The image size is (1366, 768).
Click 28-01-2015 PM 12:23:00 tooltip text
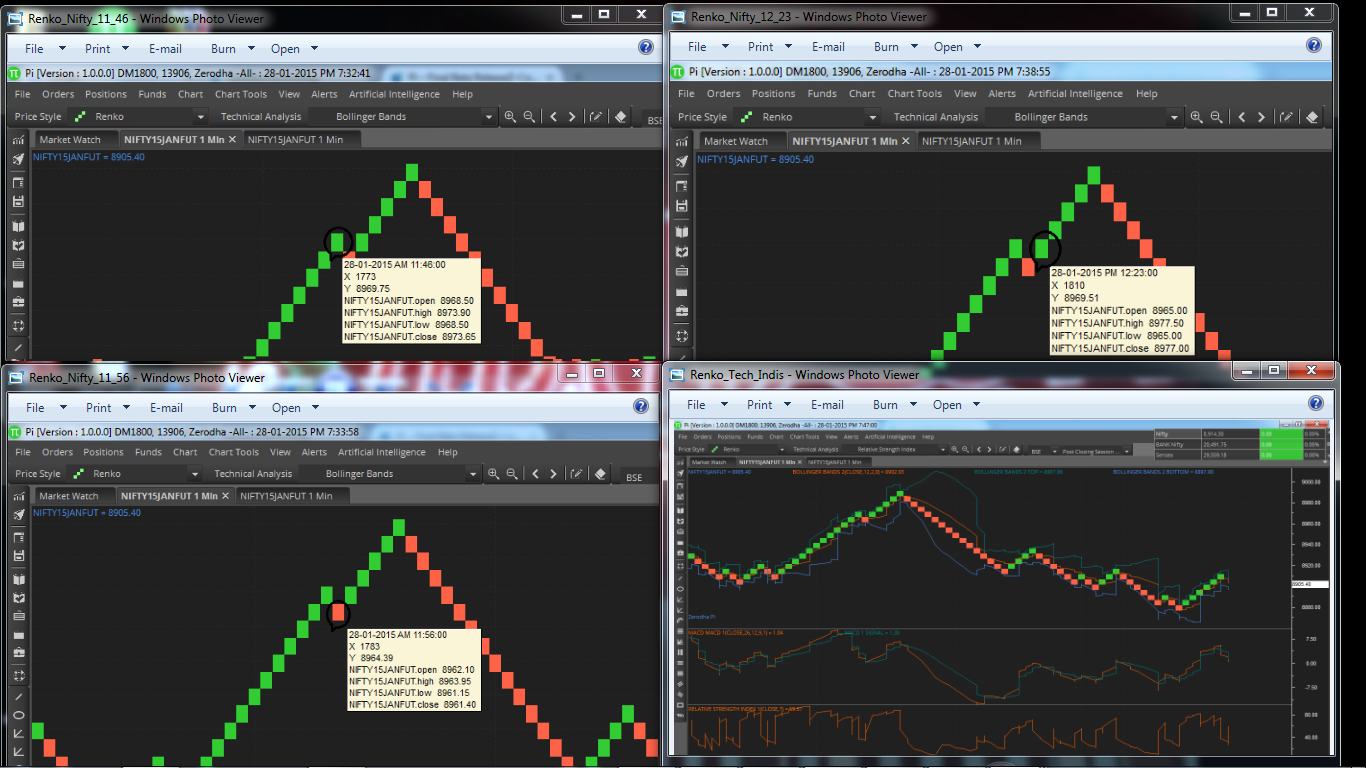[1104, 273]
